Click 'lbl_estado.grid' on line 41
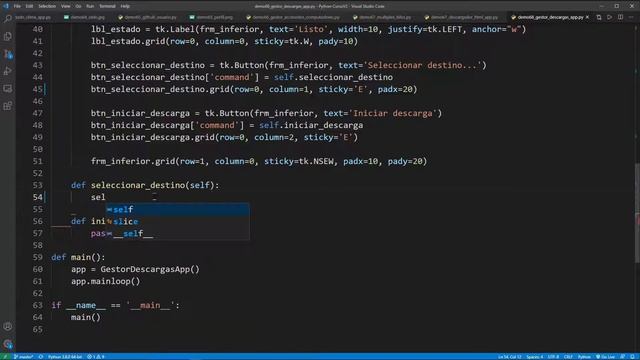Viewport: 640px width, 360px height. point(128,41)
